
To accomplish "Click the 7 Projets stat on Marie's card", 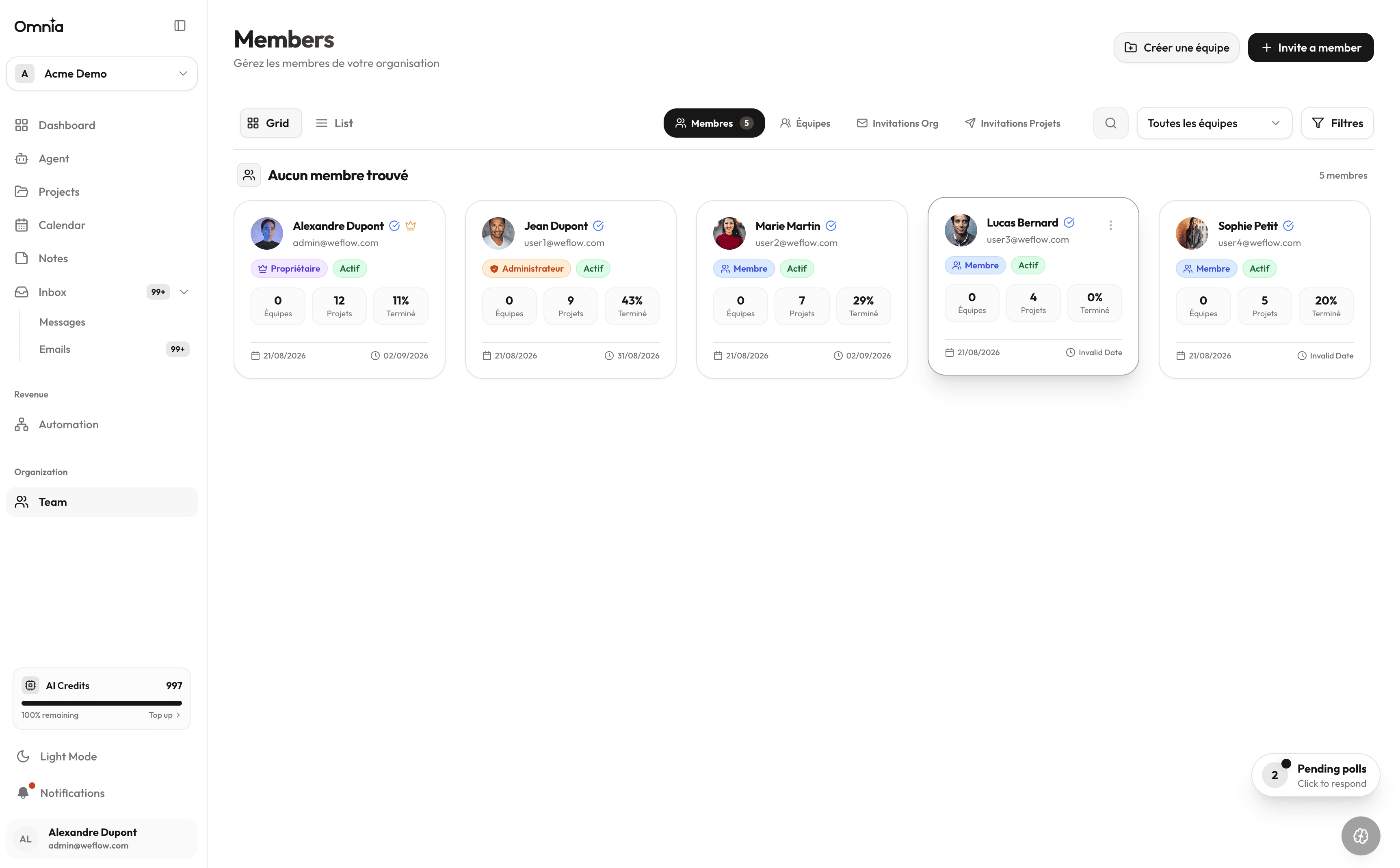I will pyautogui.click(x=802, y=306).
